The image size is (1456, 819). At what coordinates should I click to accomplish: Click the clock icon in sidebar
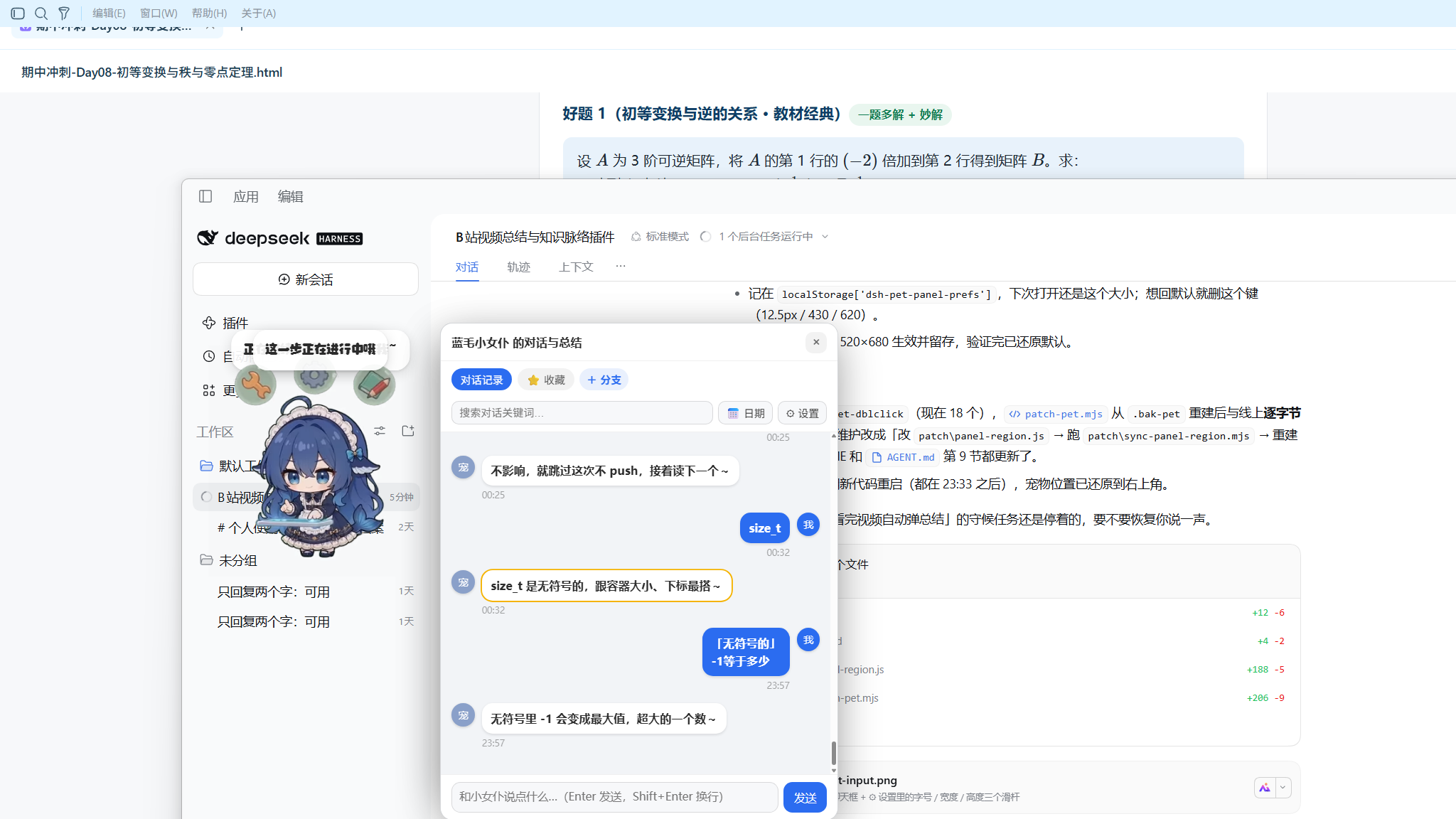click(209, 356)
